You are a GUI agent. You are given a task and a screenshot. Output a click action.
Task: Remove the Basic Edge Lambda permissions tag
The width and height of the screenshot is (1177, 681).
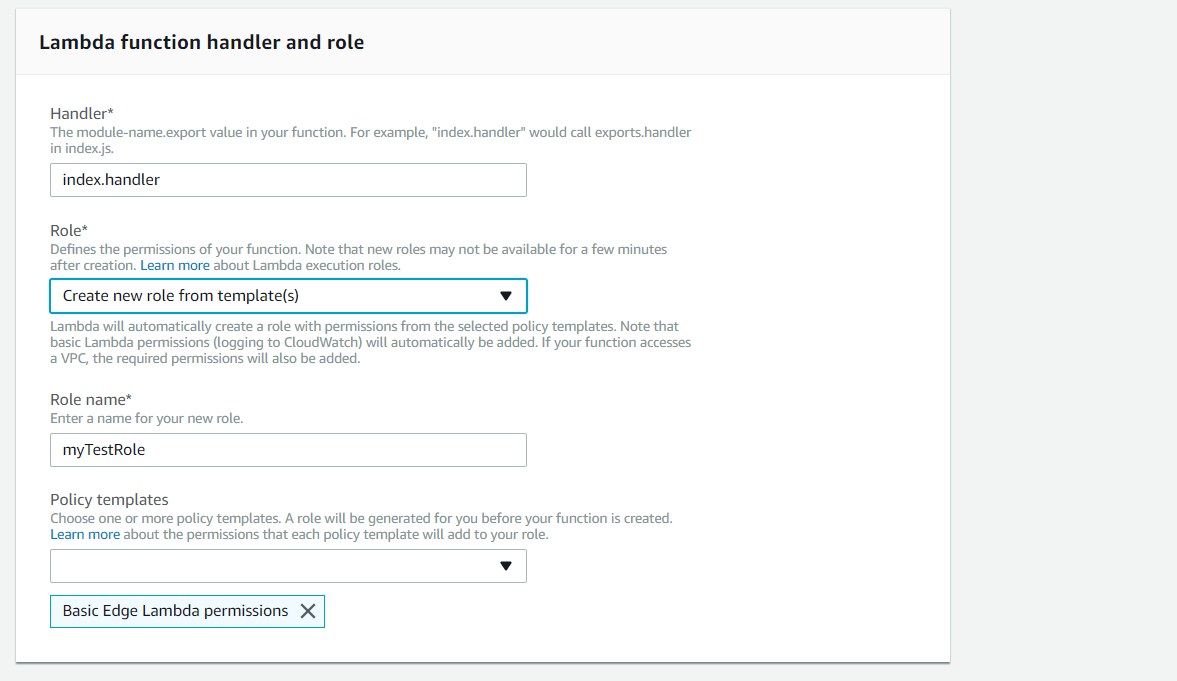308,611
